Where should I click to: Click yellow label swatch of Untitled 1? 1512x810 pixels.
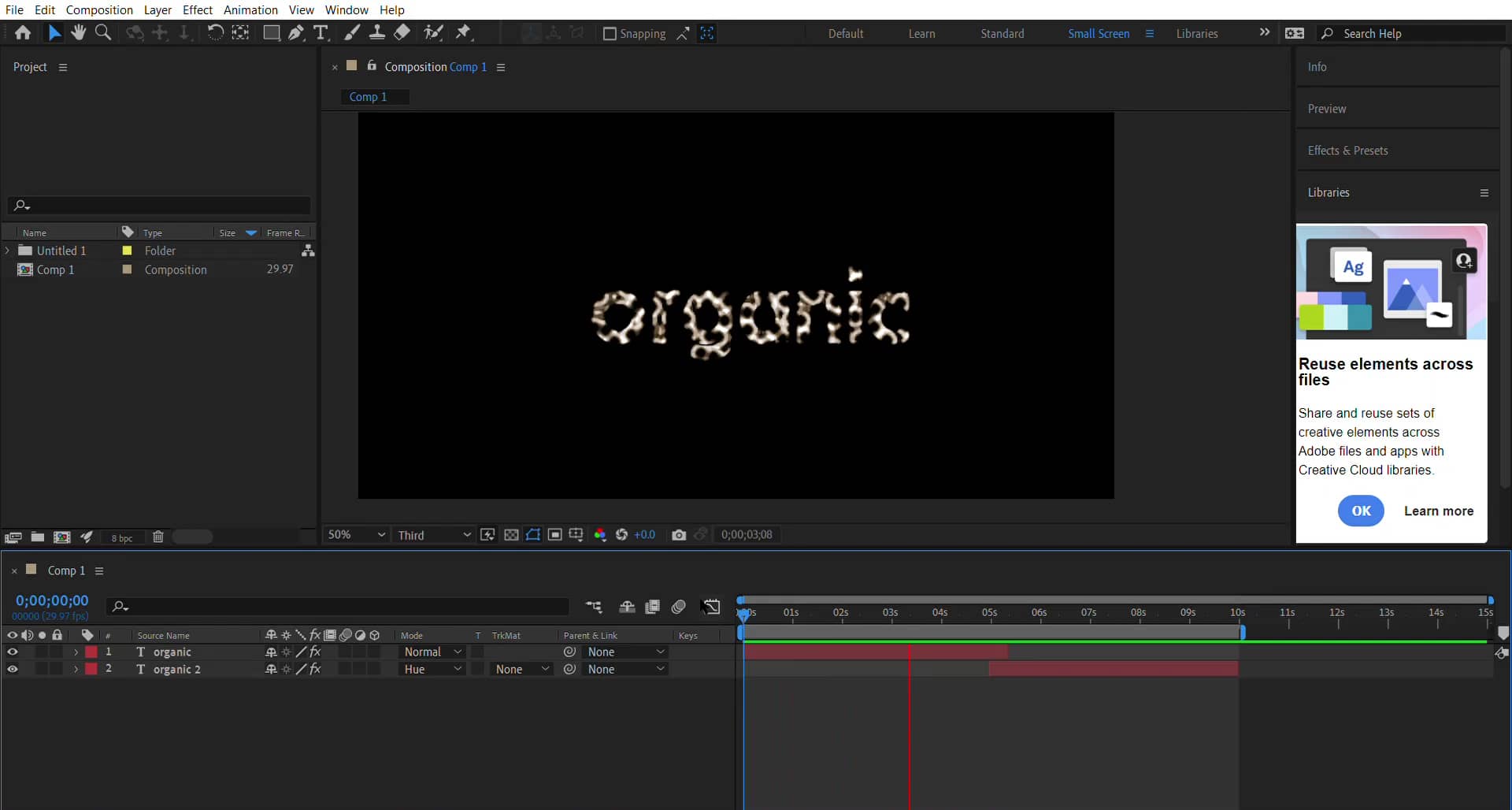(127, 251)
